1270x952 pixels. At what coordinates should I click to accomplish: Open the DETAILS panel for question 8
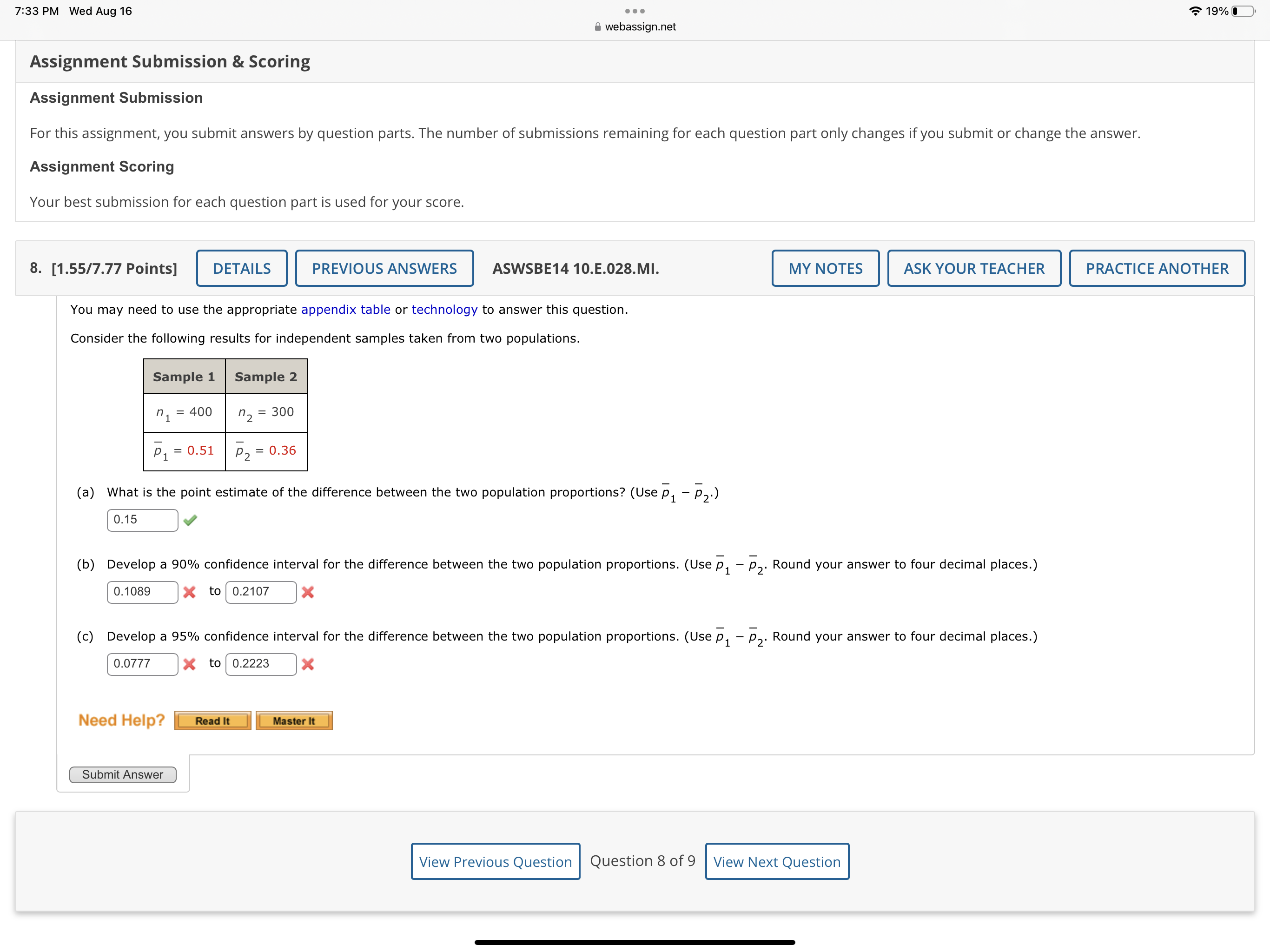coord(242,268)
